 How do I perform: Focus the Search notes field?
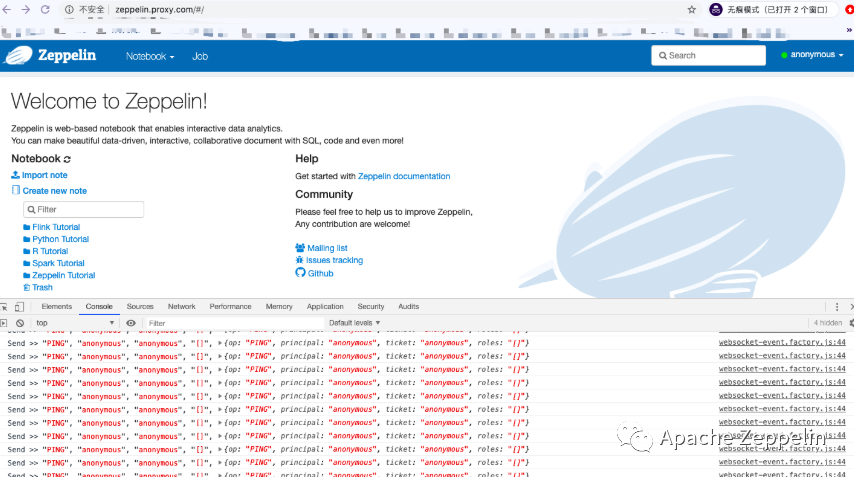coord(708,56)
